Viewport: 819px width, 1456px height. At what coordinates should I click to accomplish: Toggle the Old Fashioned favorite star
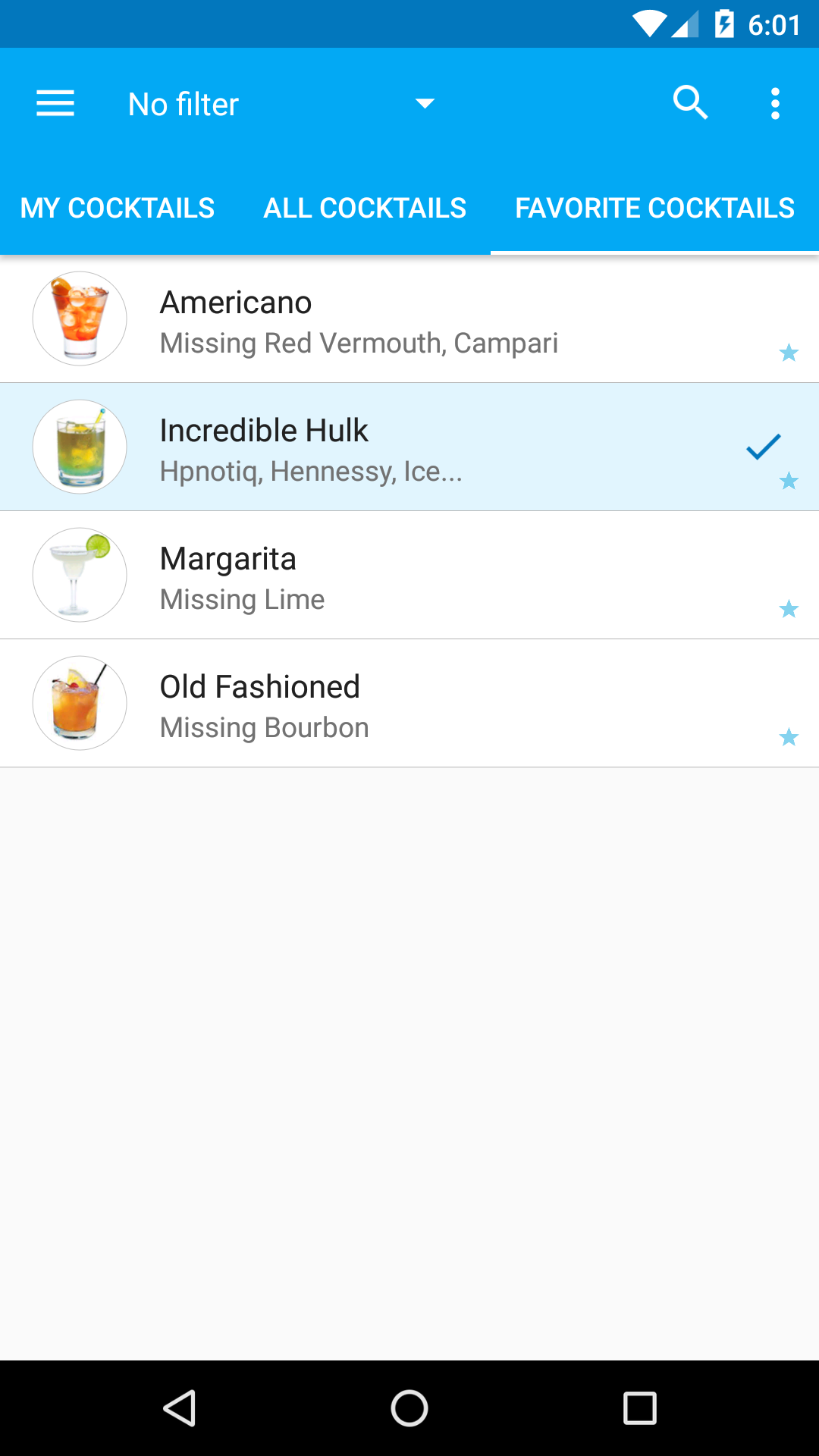pyautogui.click(x=789, y=737)
